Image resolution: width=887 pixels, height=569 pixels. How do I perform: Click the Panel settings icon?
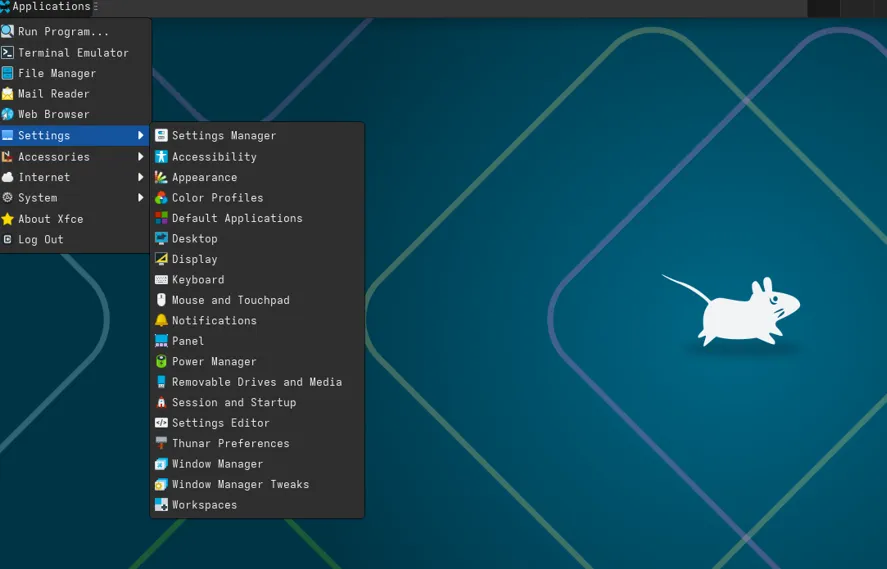[161, 341]
